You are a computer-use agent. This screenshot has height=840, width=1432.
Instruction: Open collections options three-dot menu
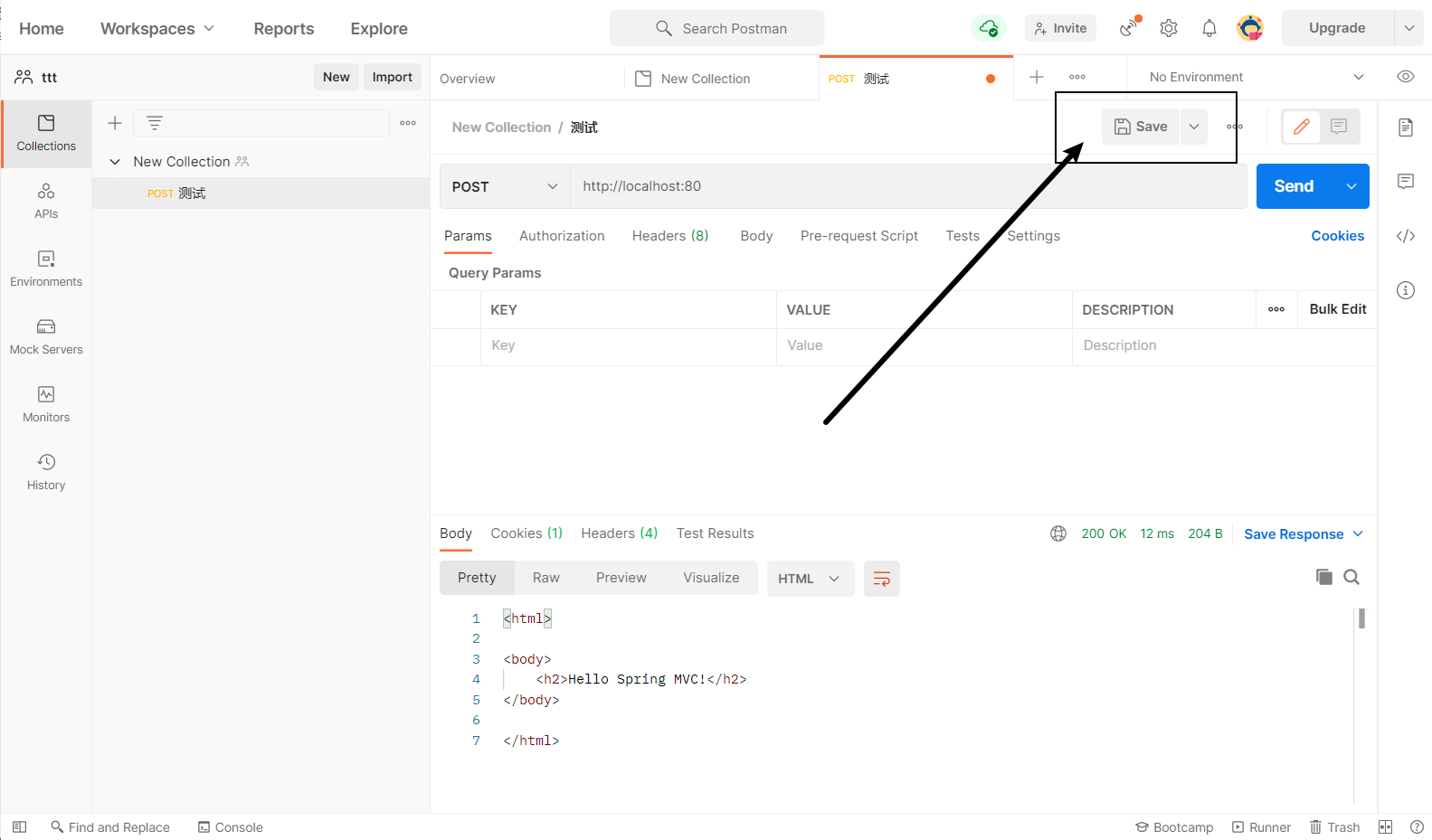coord(408,123)
